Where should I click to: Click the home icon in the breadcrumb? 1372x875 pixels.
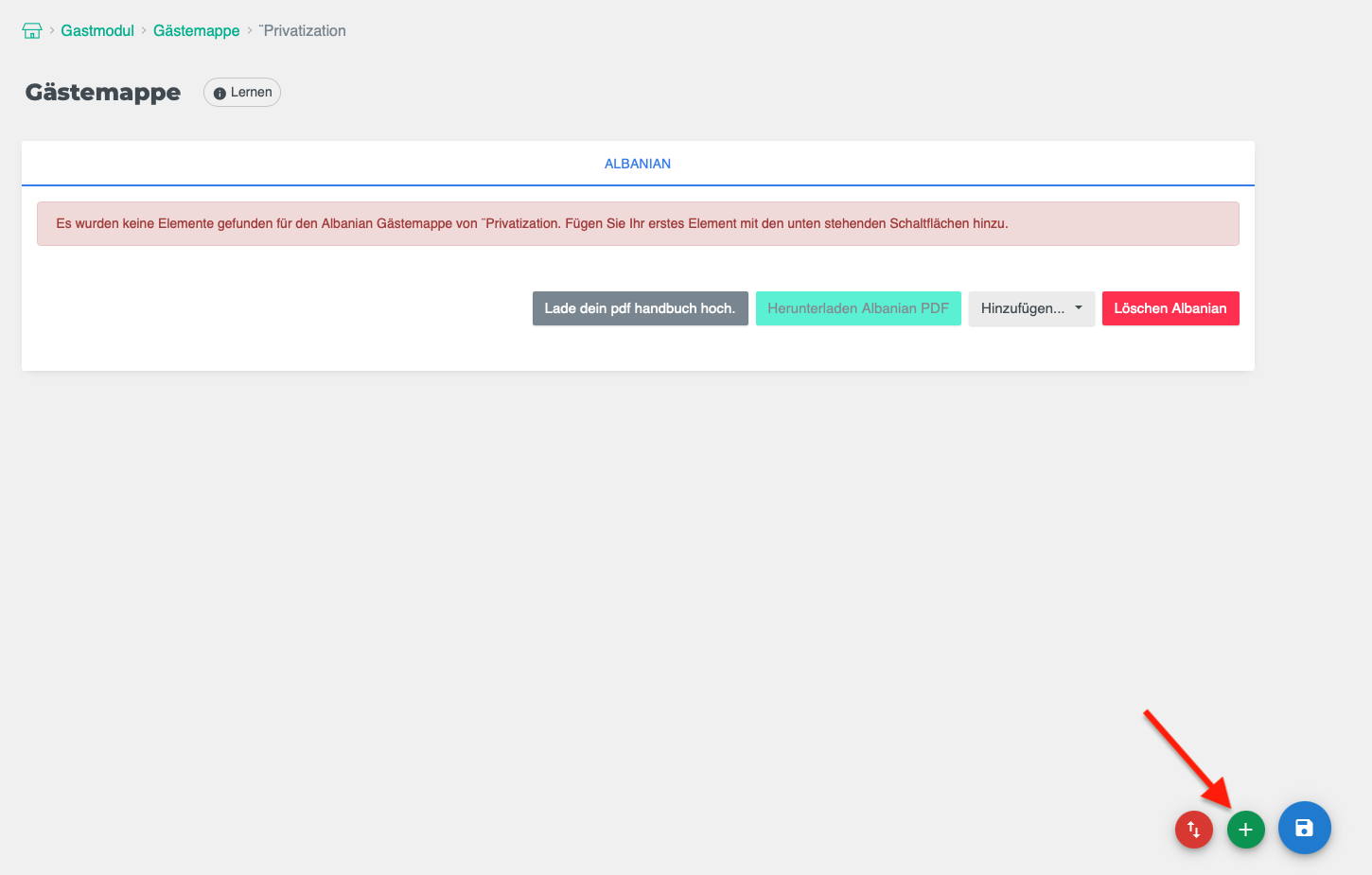pos(31,29)
